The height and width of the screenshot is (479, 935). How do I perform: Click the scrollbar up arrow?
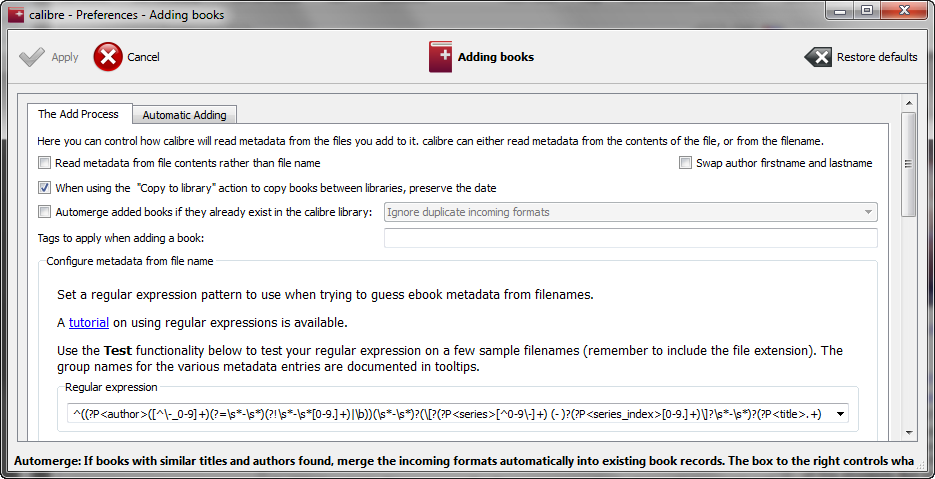click(x=908, y=102)
